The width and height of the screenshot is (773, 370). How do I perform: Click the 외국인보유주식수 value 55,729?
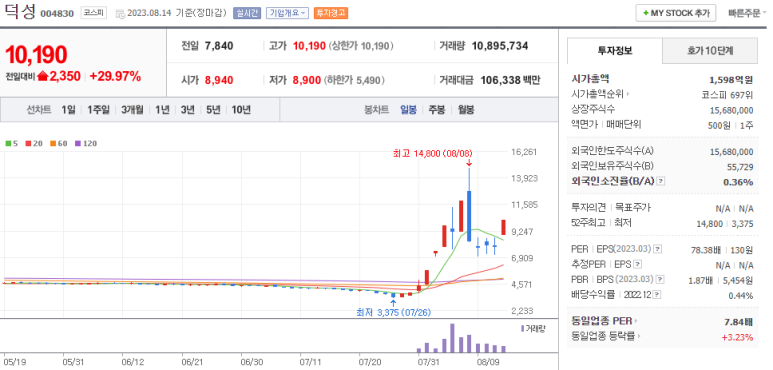tap(740, 167)
